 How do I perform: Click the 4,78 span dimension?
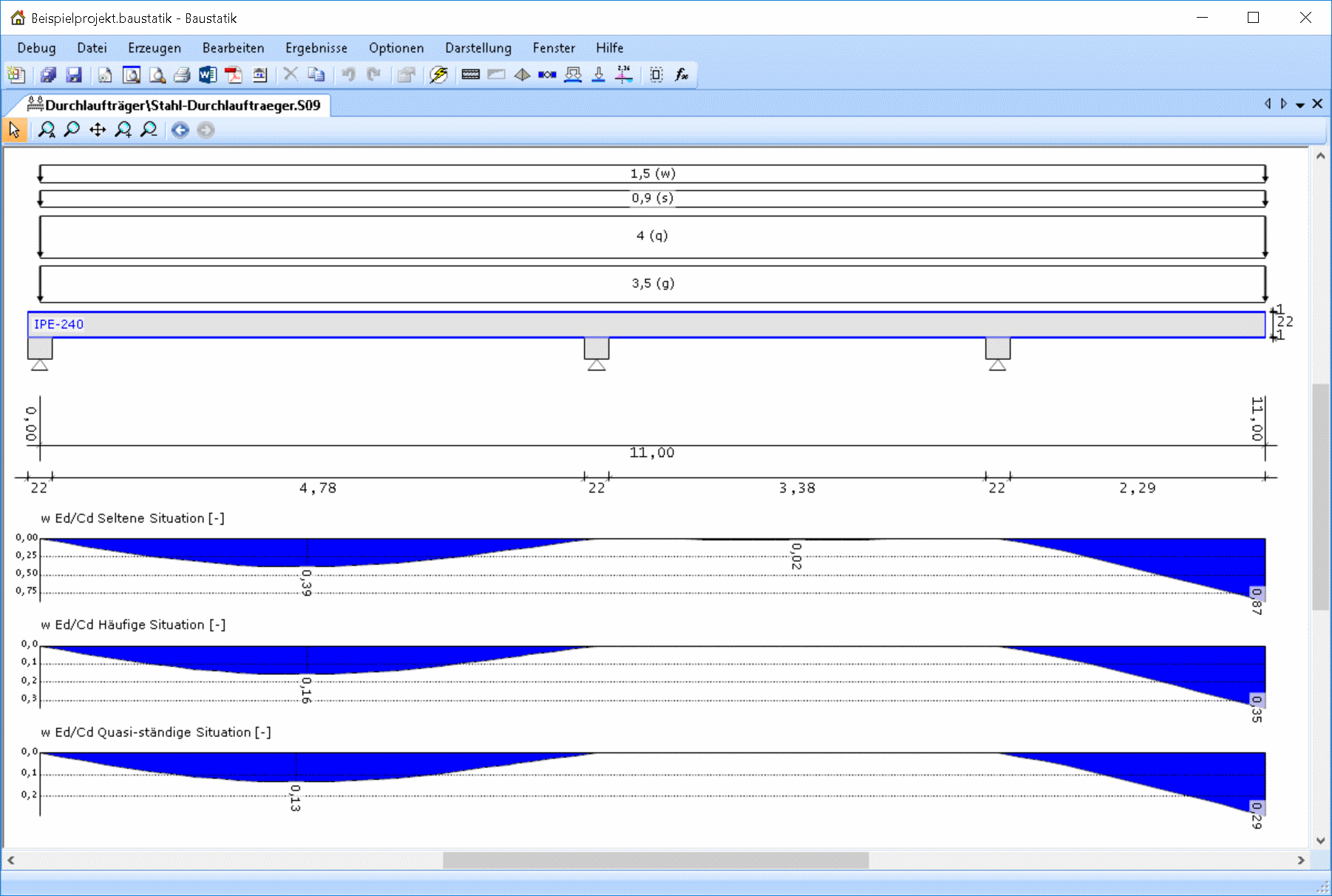pos(318,488)
